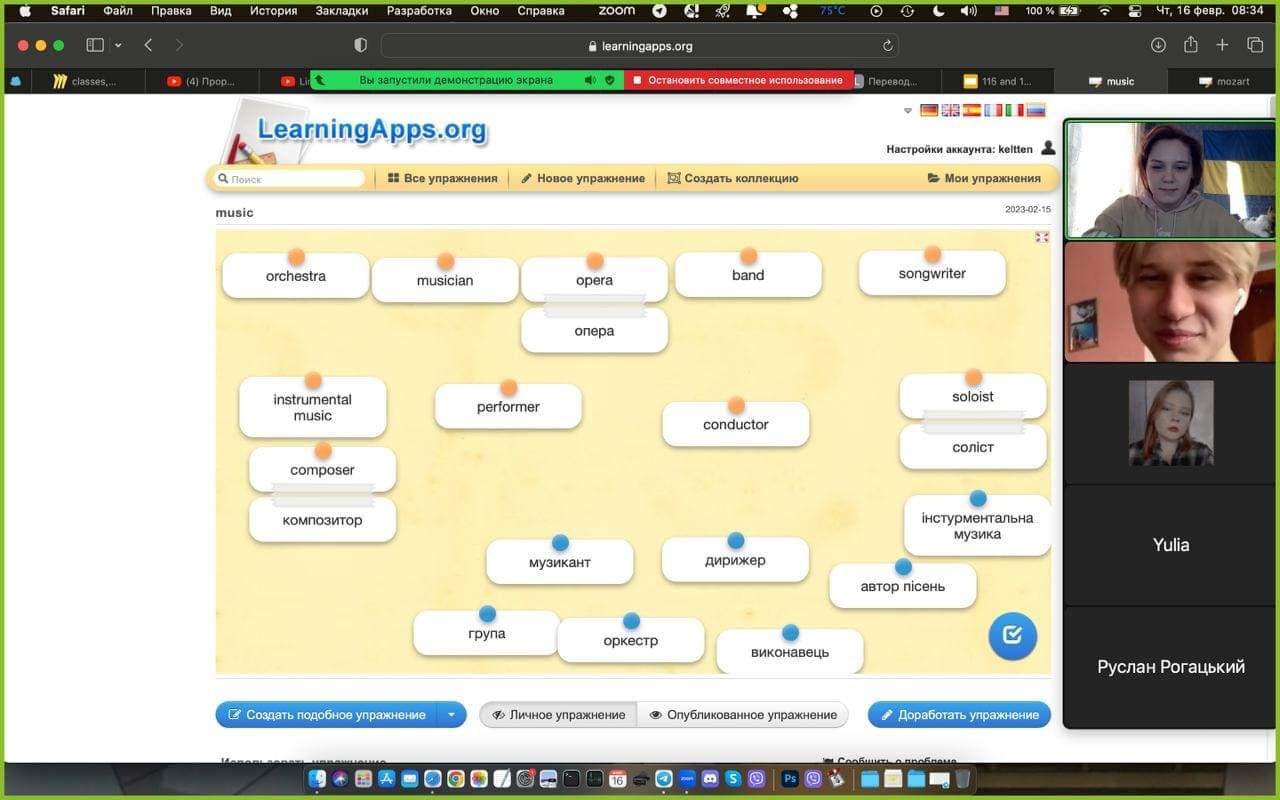Image resolution: width=1280 pixels, height=800 pixels.
Task: Select 'Руслан Рогацький' participant tile
Action: pos(1170,667)
